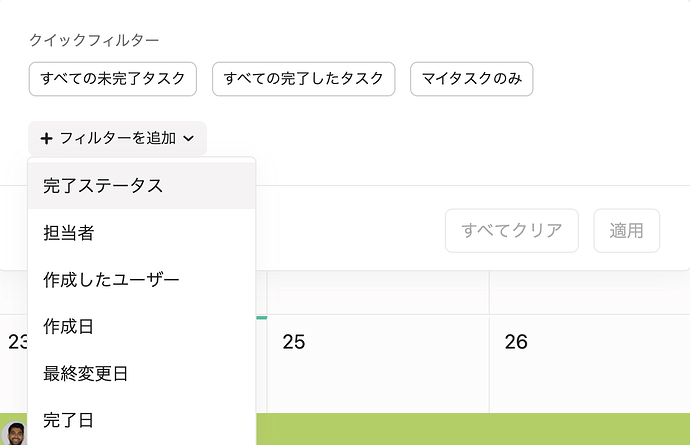Viewport: 690px width, 445px height.
Task: Click the teal today marker above day 25
Action: click(262, 317)
